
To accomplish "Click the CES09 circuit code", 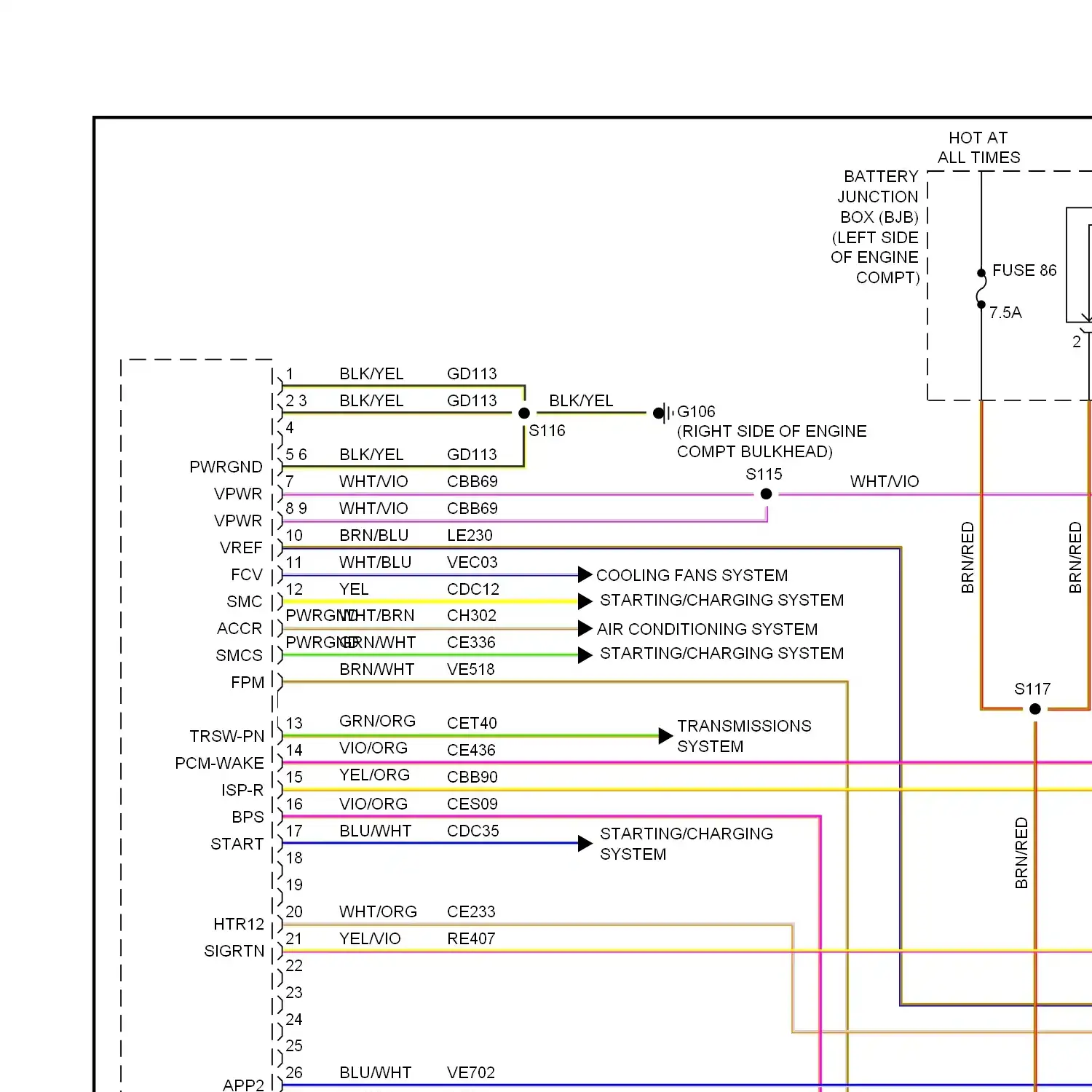I will tap(472, 804).
